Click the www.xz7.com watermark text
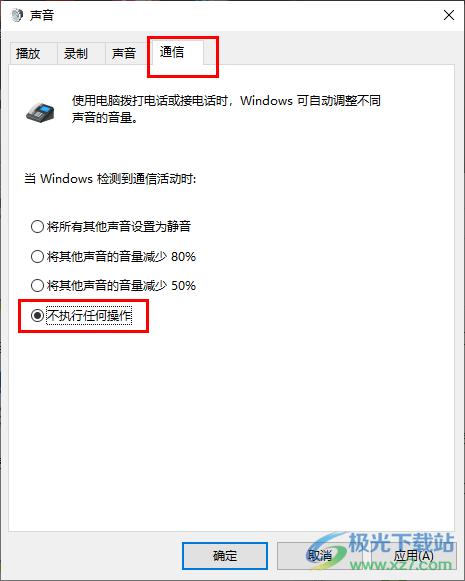465x581 pixels. point(401,565)
